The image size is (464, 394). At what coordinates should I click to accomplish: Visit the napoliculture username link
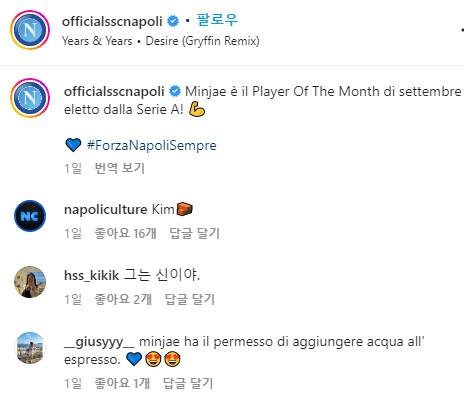pos(105,210)
